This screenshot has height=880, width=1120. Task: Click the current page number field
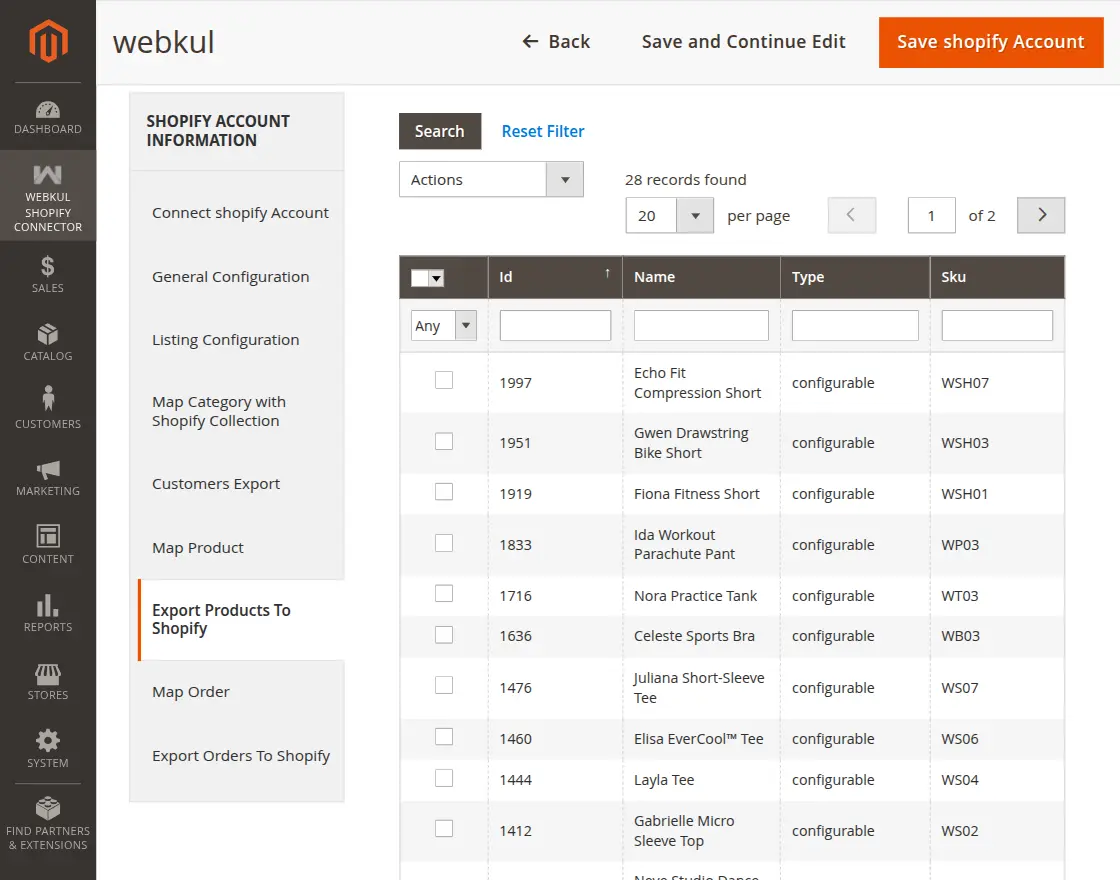click(931, 215)
